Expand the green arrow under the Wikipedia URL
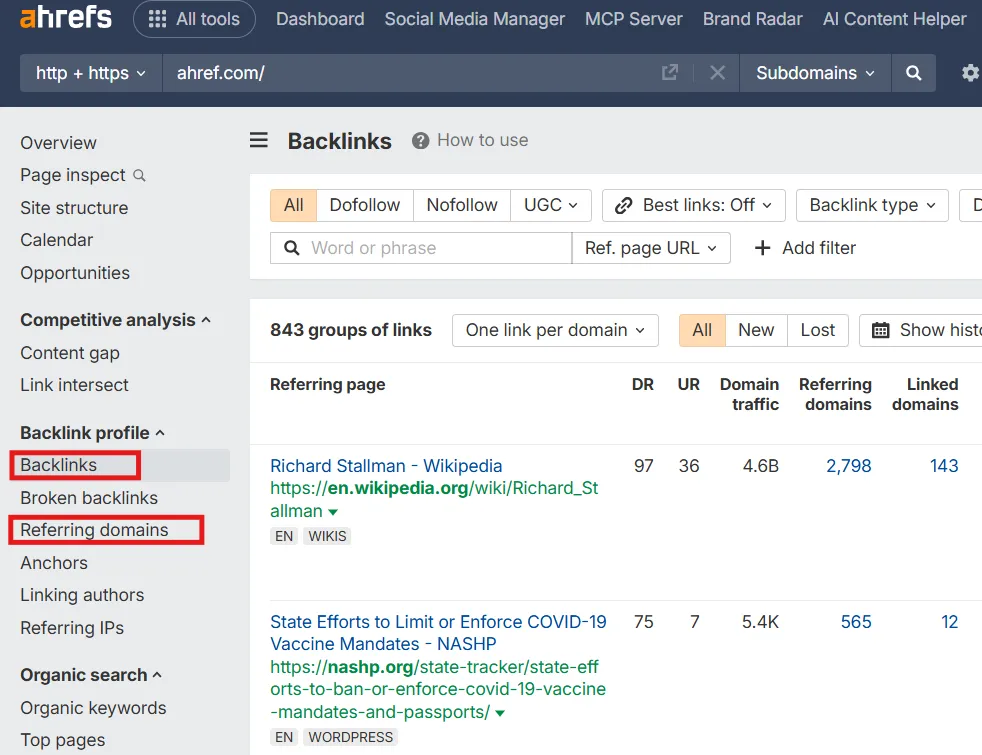982x755 pixels. 332,511
